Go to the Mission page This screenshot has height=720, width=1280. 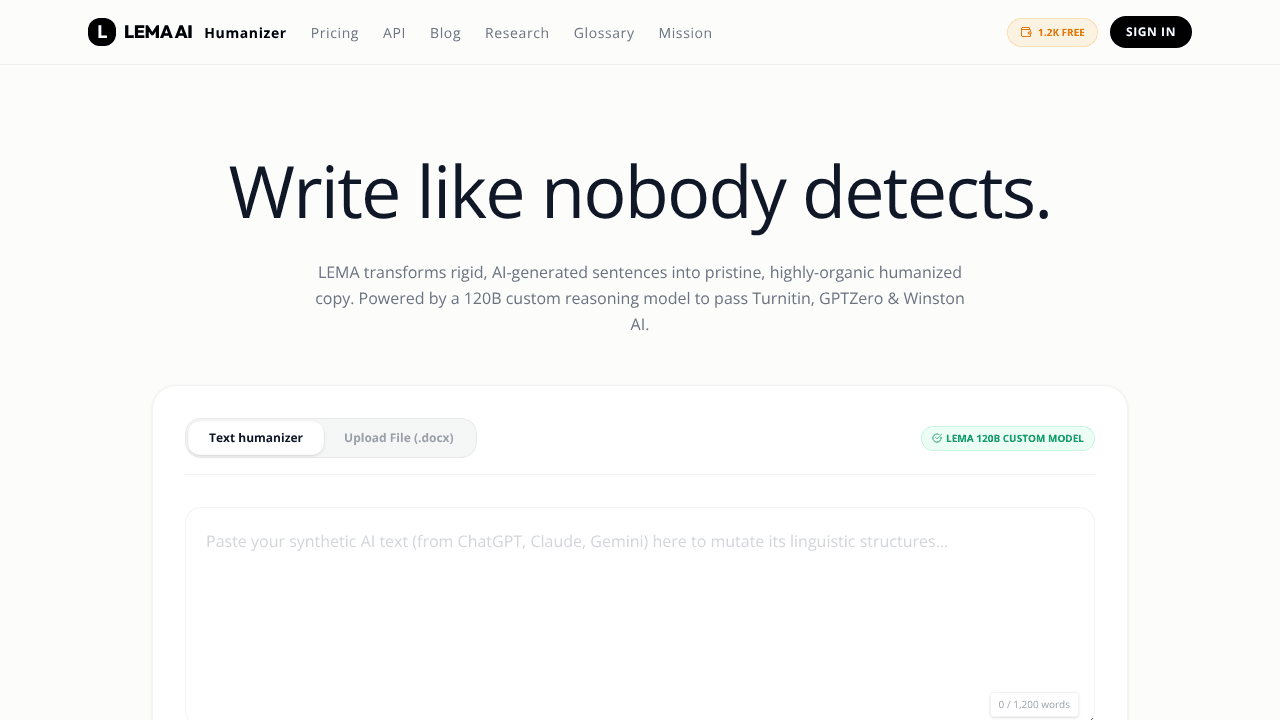685,33
